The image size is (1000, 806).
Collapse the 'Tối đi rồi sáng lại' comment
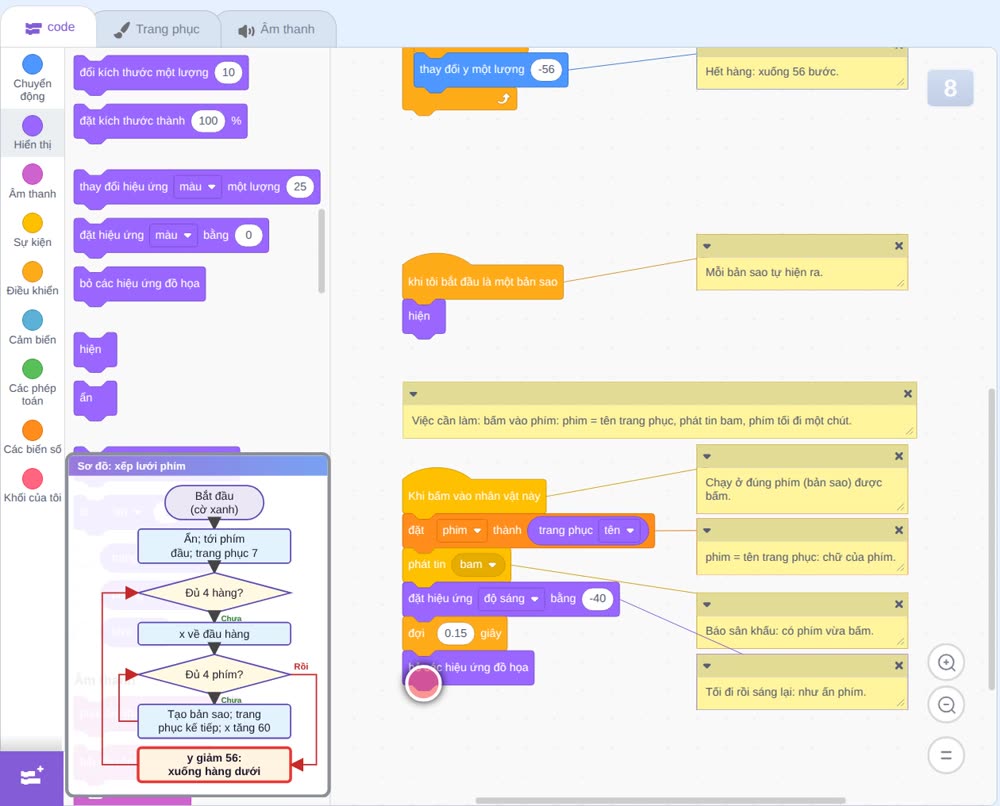(707, 665)
